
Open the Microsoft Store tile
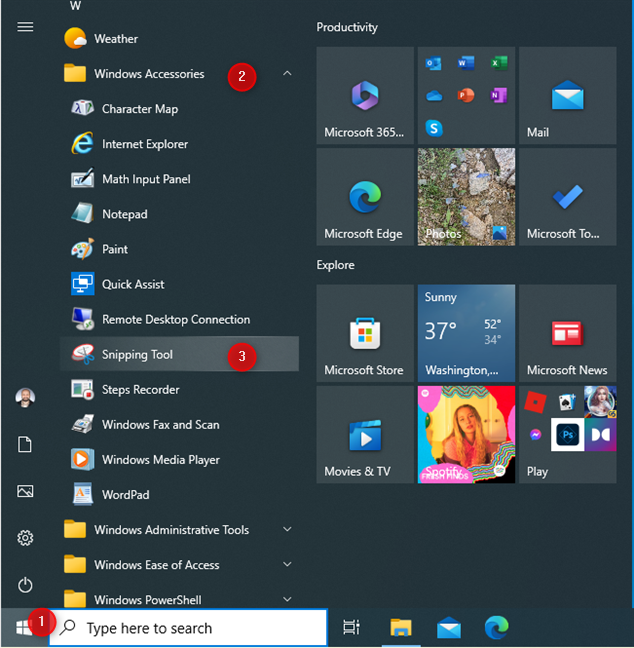(364, 333)
